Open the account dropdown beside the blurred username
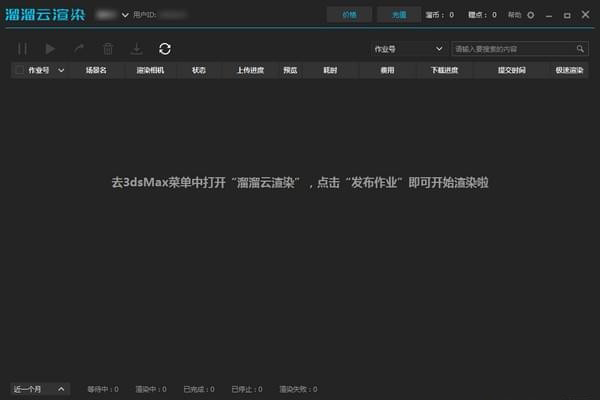Image resolution: width=600 pixels, height=400 pixels. 125,15
